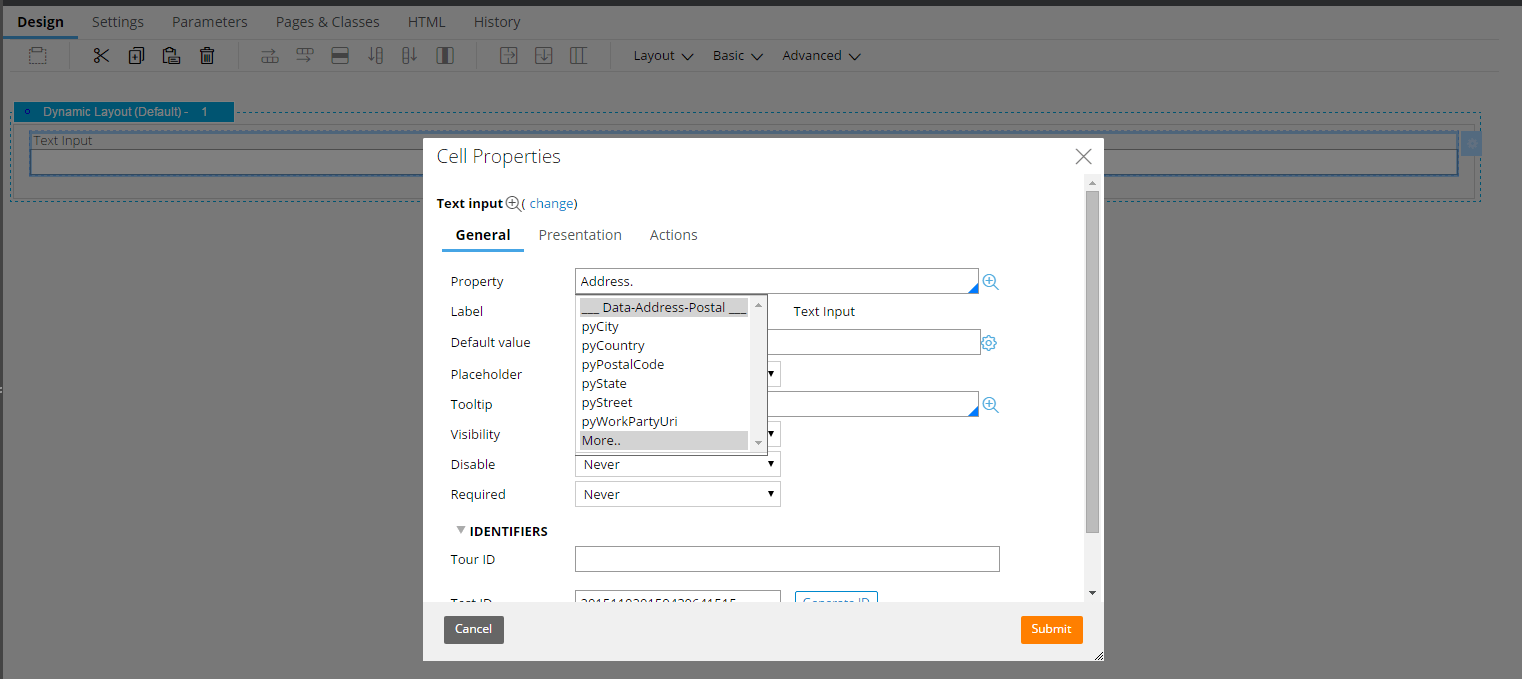Click the expand cell right icon
Screen dimensions: 1522x679
click(x=508, y=55)
